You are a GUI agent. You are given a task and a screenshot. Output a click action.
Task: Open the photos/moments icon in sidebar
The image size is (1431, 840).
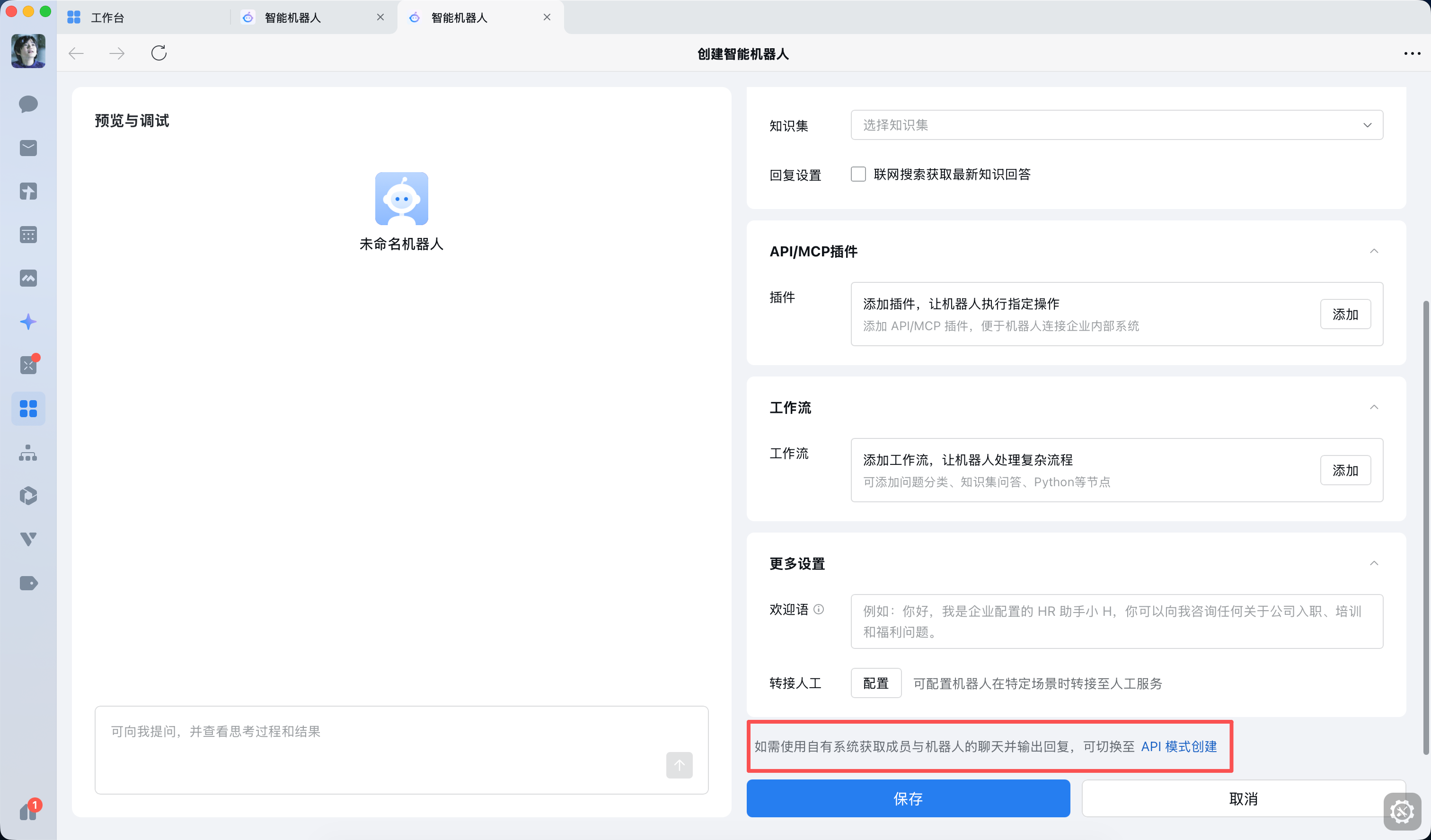coord(28,278)
